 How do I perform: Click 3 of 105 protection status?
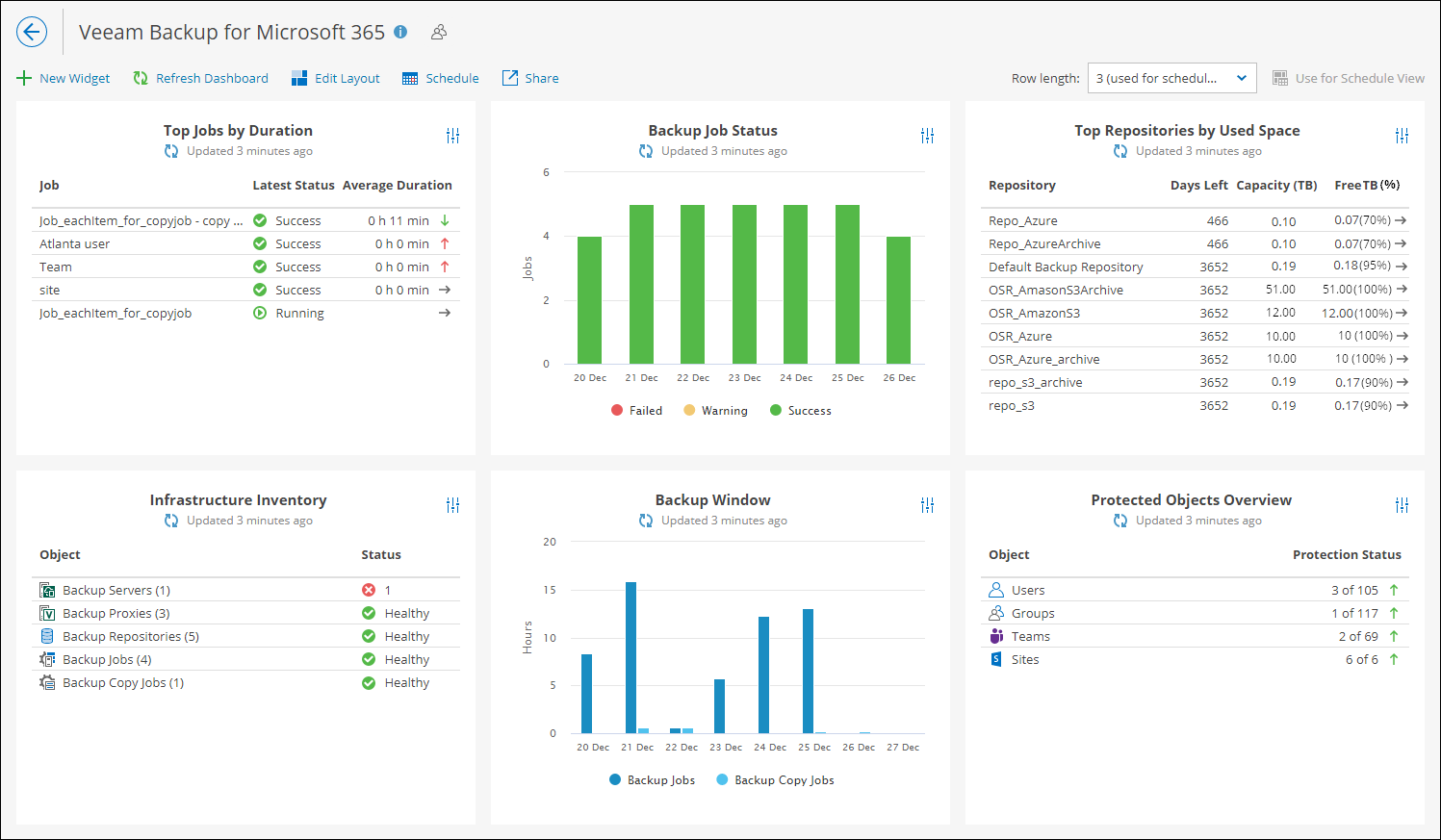tap(1354, 590)
